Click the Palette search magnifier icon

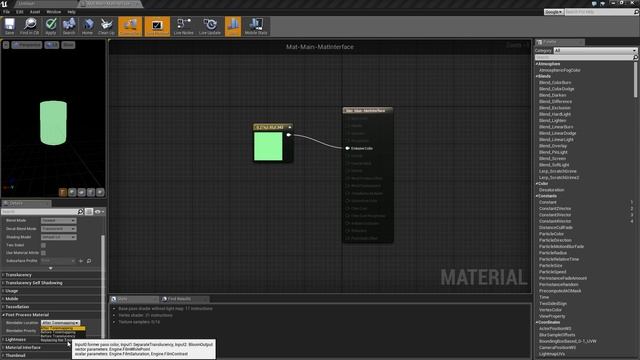click(635, 58)
